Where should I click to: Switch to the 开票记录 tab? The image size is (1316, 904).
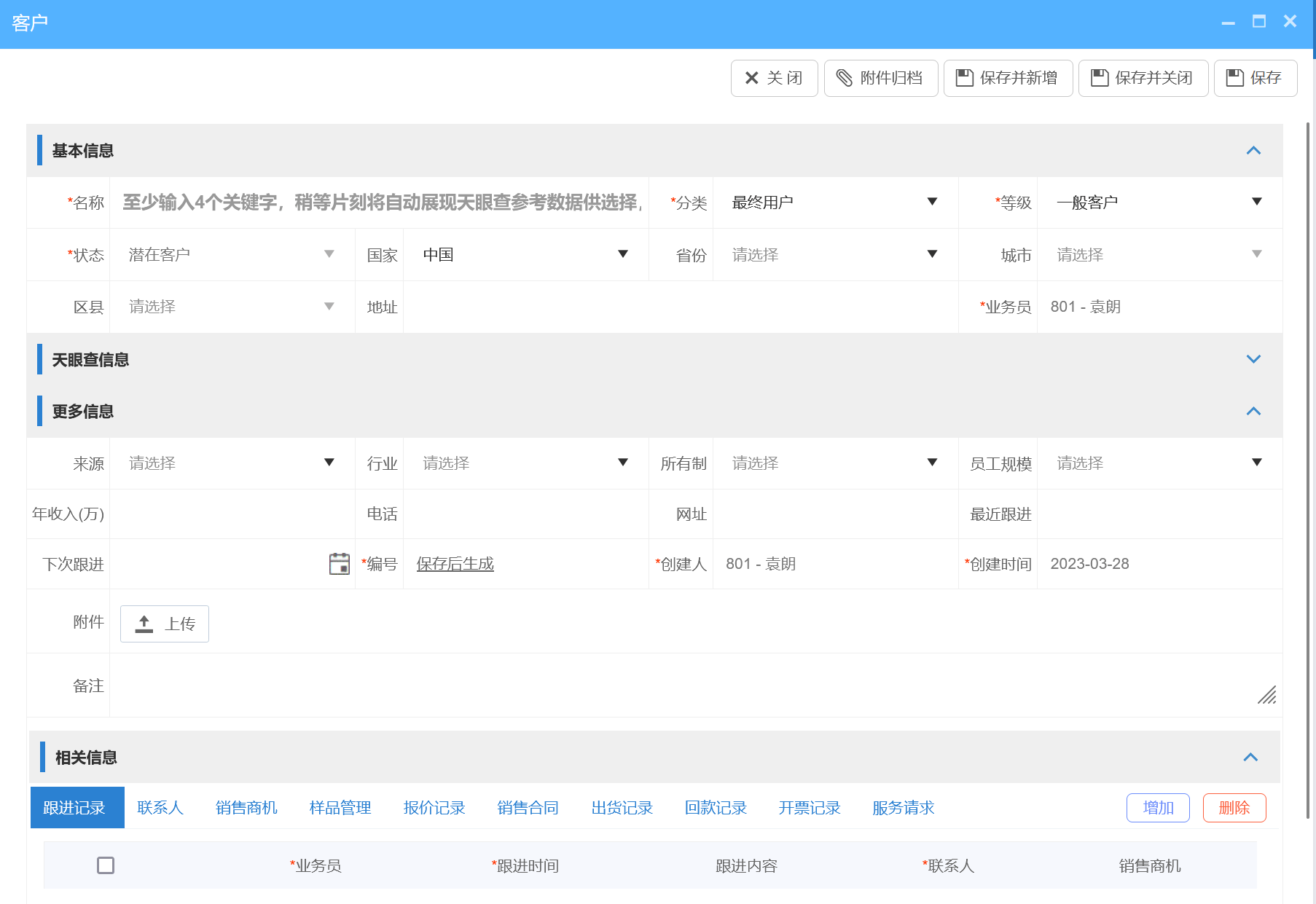tap(809, 807)
